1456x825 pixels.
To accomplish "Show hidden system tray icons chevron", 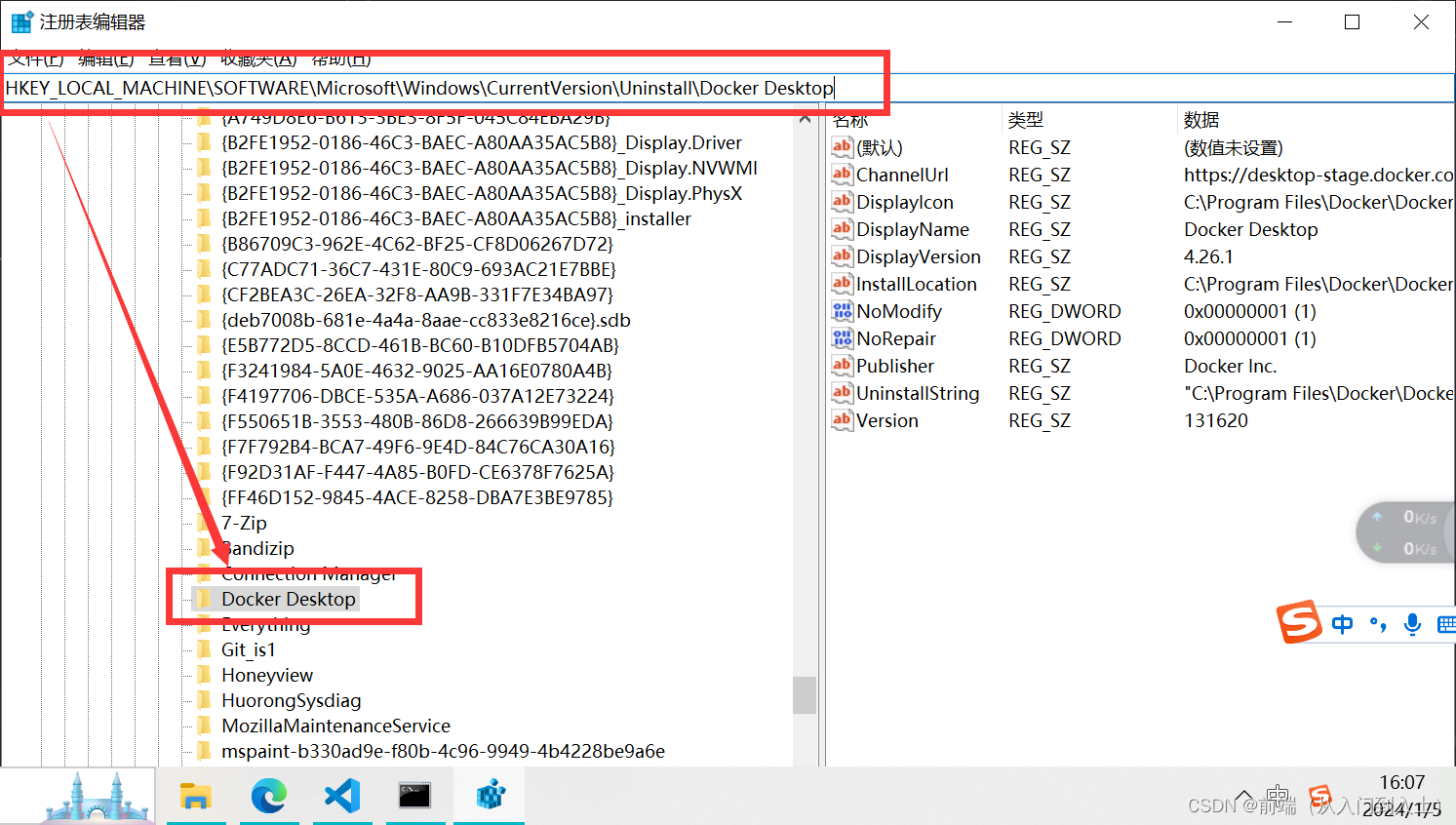I will [1243, 797].
